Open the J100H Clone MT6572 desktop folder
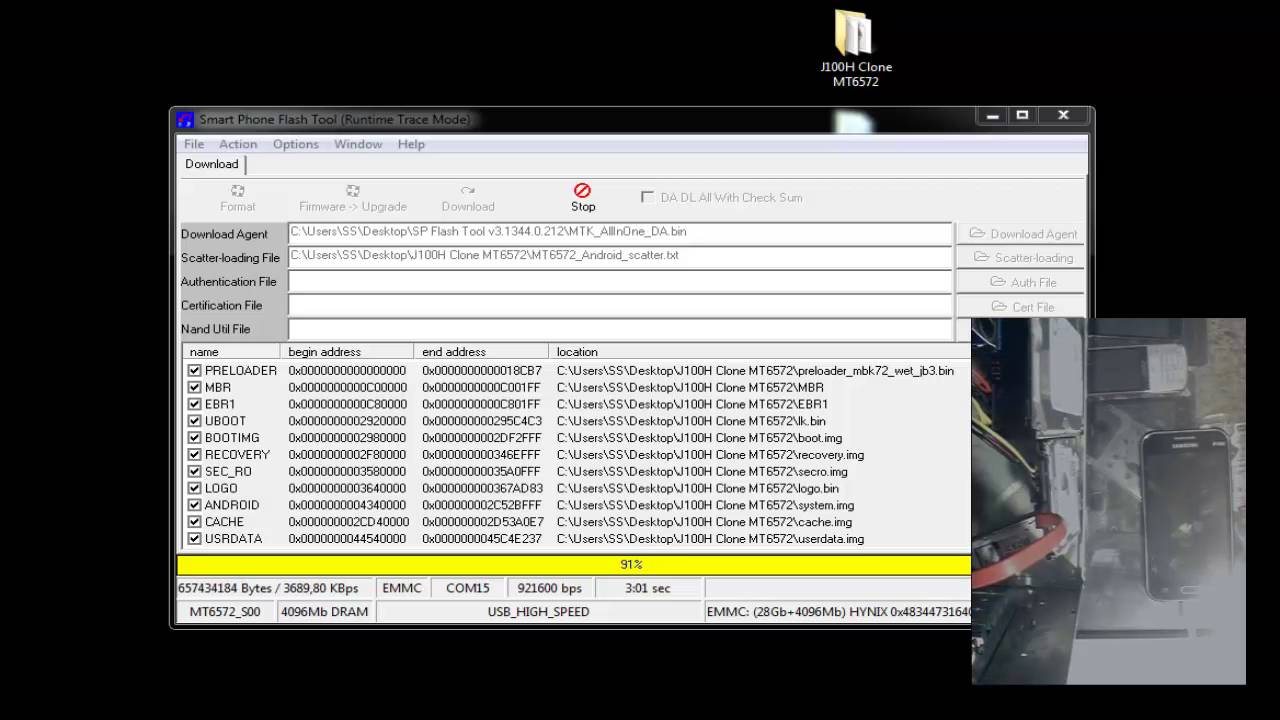1280x720 pixels. (x=855, y=48)
